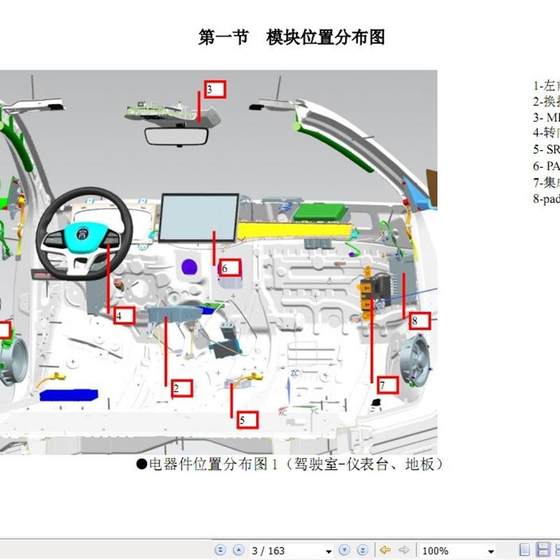Image resolution: width=560 pixels, height=560 pixels.
Task: Click the number 5 label in the diagram
Action: point(247,420)
